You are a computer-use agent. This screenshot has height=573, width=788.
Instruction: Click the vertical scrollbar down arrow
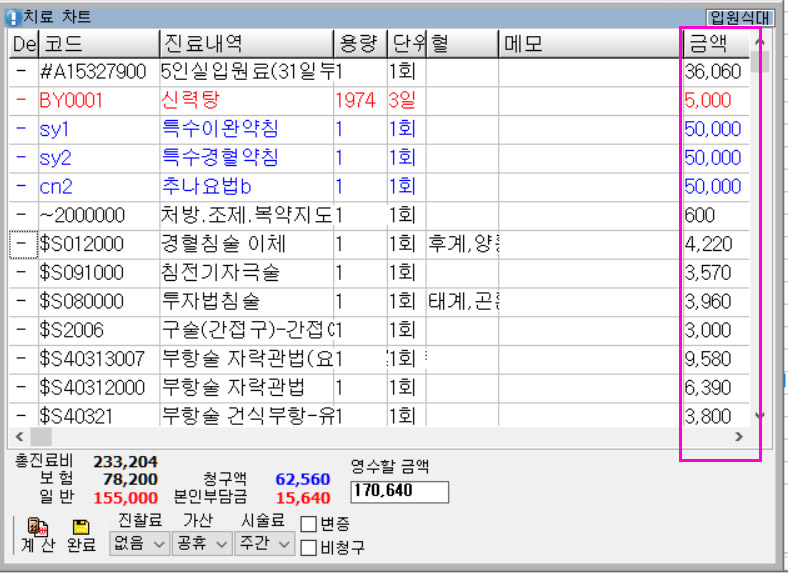[x=759, y=415]
